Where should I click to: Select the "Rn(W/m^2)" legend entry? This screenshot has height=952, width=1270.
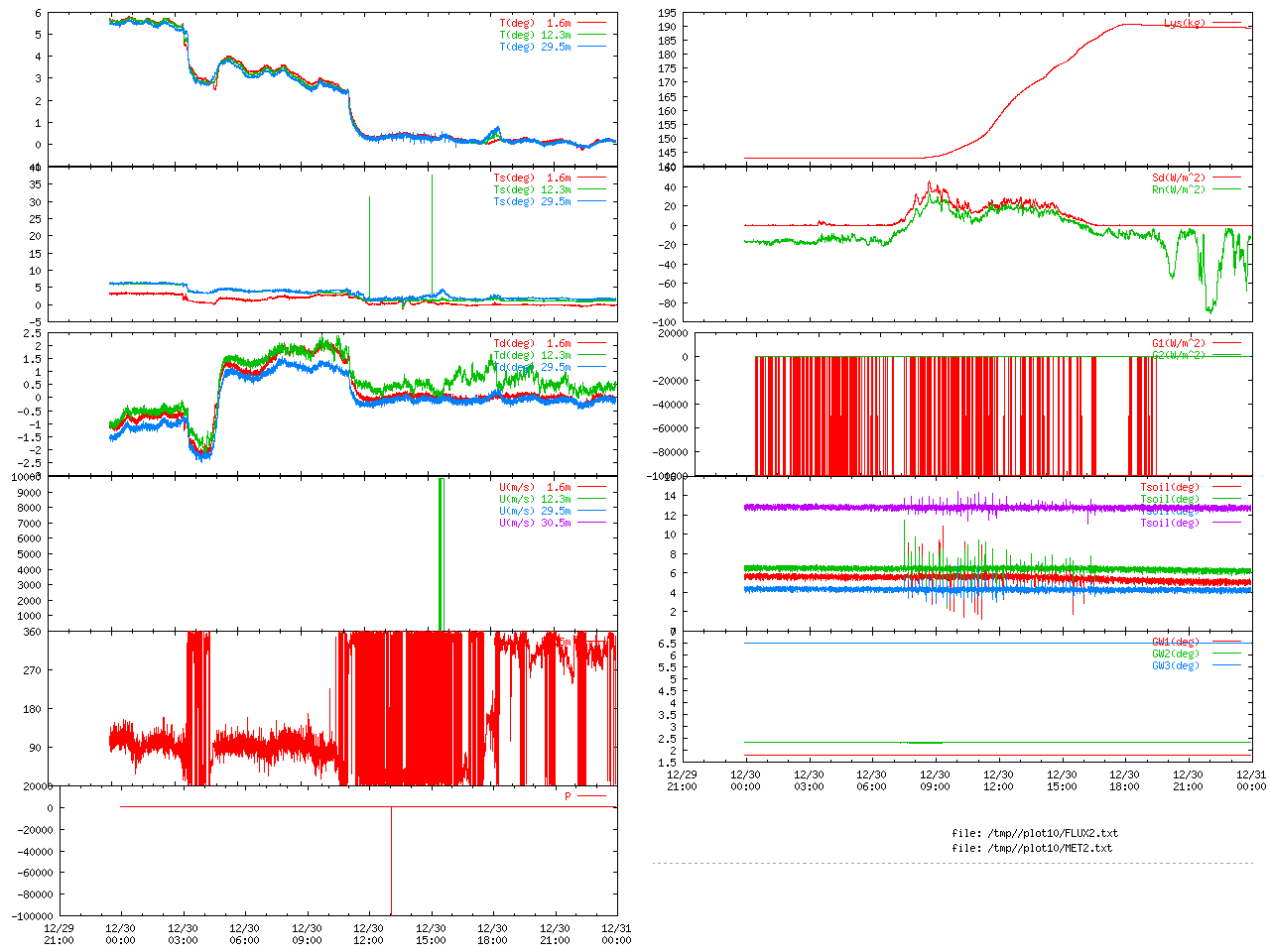click(1179, 190)
